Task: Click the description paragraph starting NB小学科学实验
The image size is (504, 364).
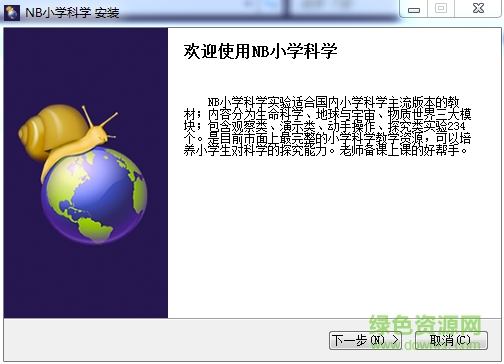Action: [327, 126]
